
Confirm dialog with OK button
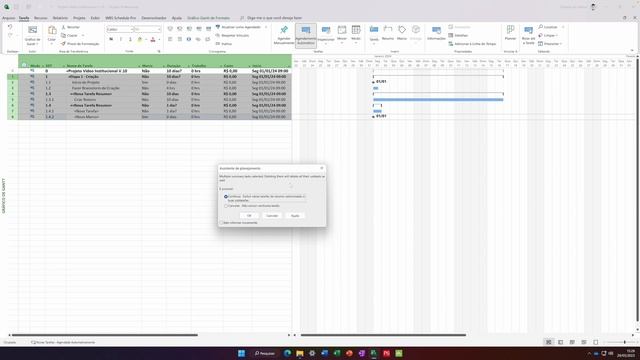click(x=249, y=216)
